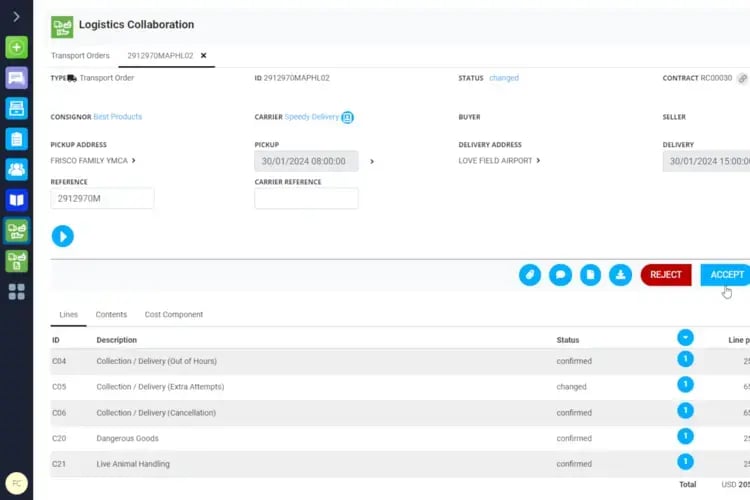
Task: Click the 'changed' status in row C05
Action: pyautogui.click(x=571, y=387)
